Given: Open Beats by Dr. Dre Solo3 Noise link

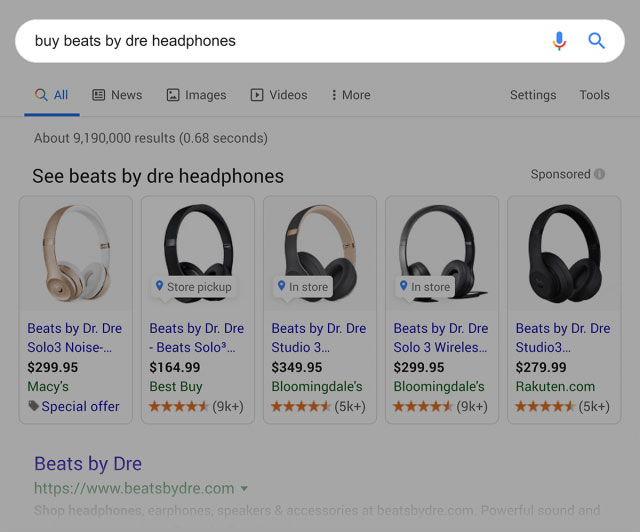Looking at the screenshot, I should click(75, 338).
